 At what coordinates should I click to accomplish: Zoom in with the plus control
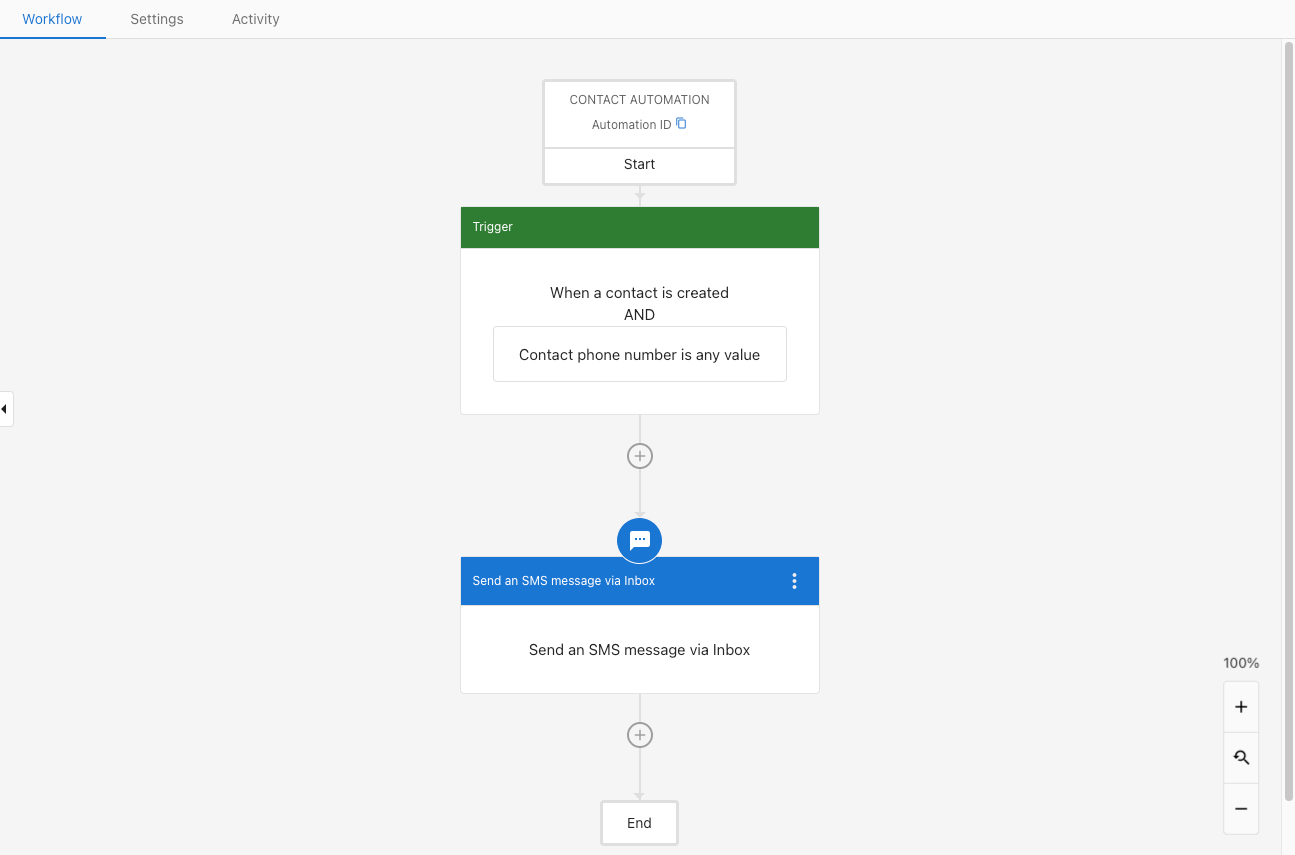(1240, 706)
